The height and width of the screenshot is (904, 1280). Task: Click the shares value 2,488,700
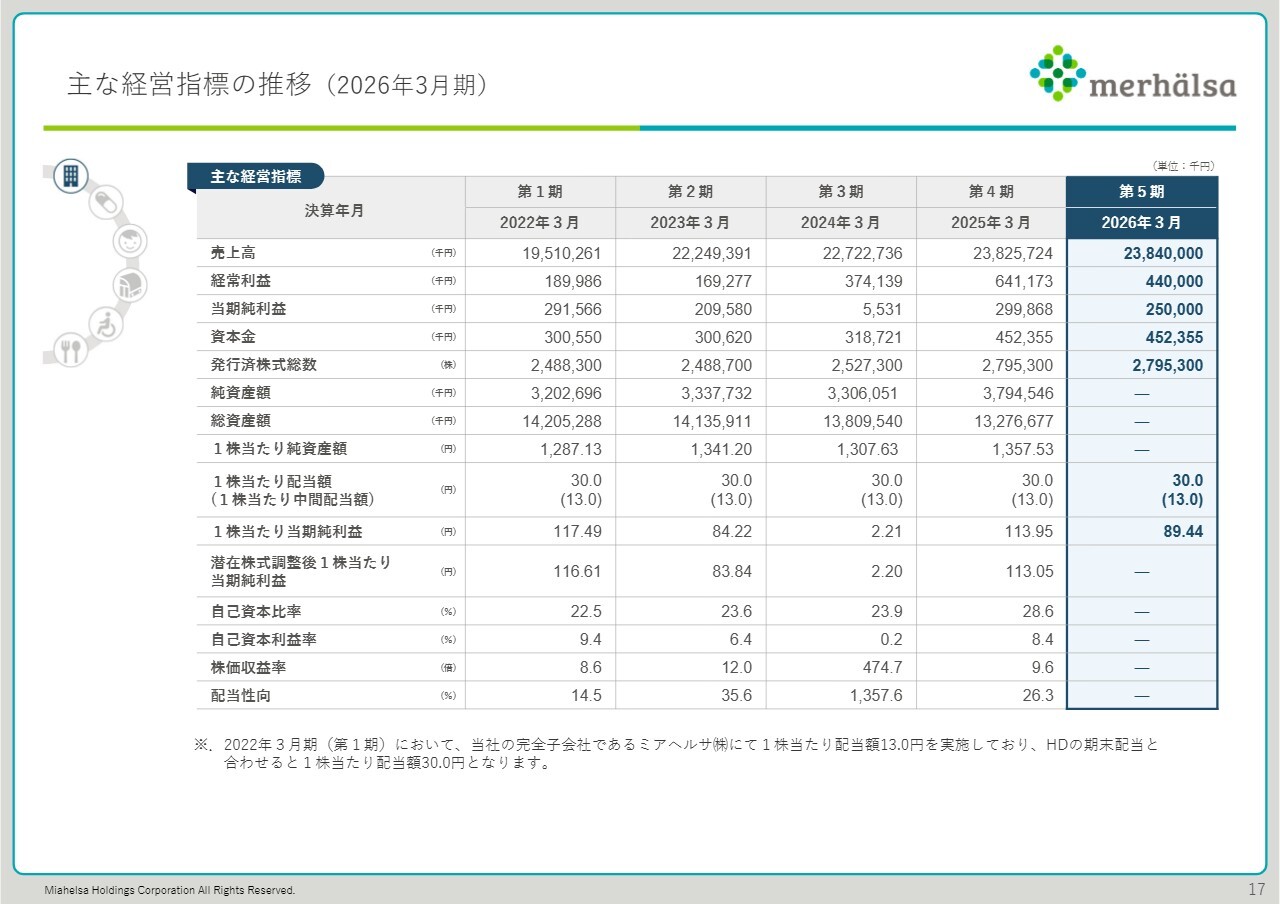tap(714, 366)
